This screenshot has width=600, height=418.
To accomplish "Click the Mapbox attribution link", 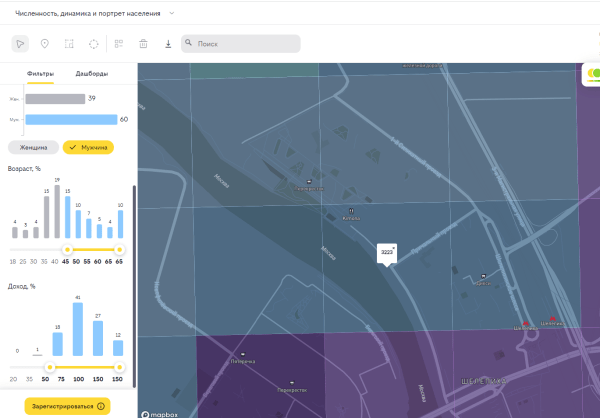I will (159, 411).
